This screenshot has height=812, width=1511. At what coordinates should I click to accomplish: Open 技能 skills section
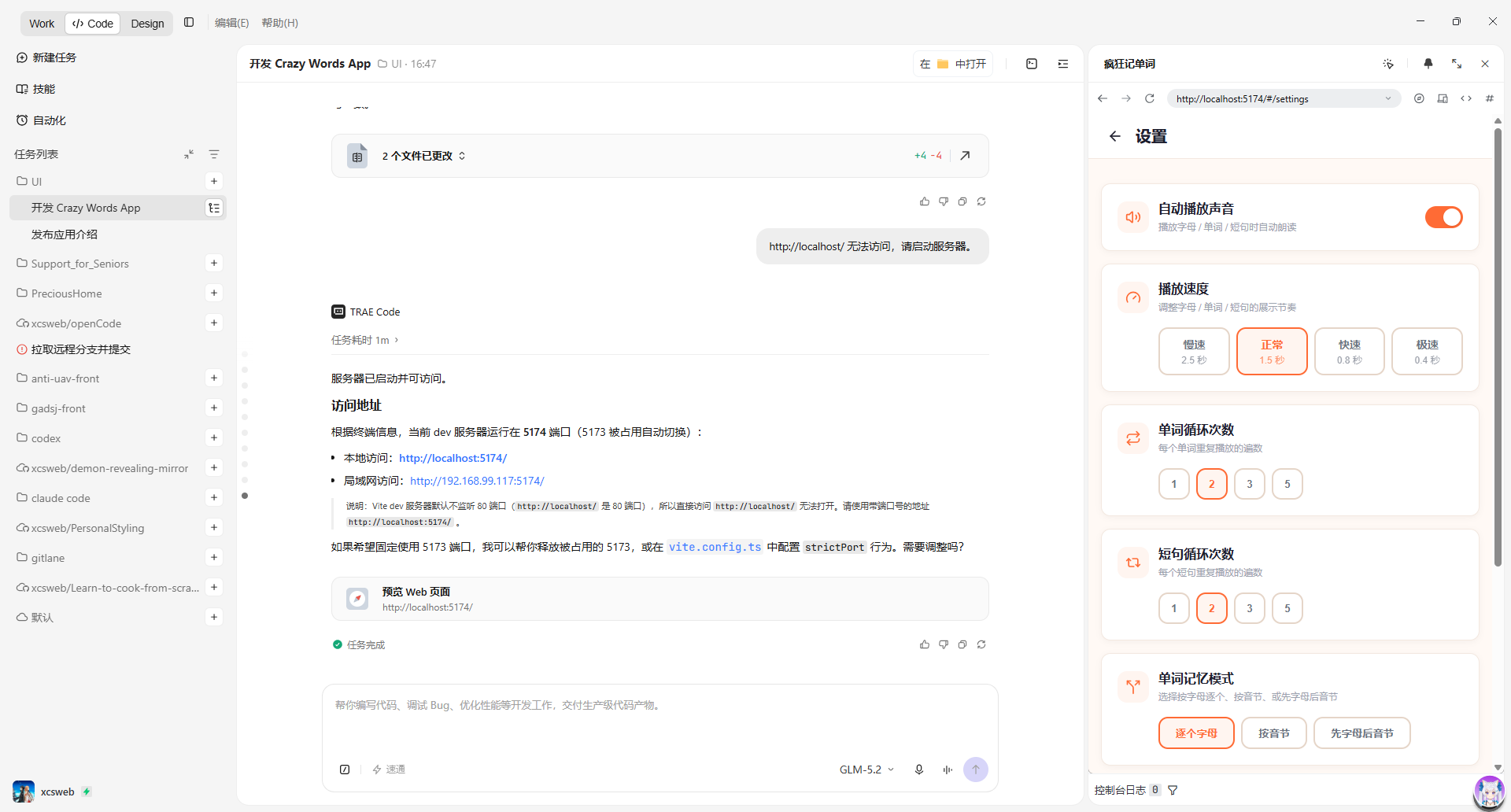point(36,89)
